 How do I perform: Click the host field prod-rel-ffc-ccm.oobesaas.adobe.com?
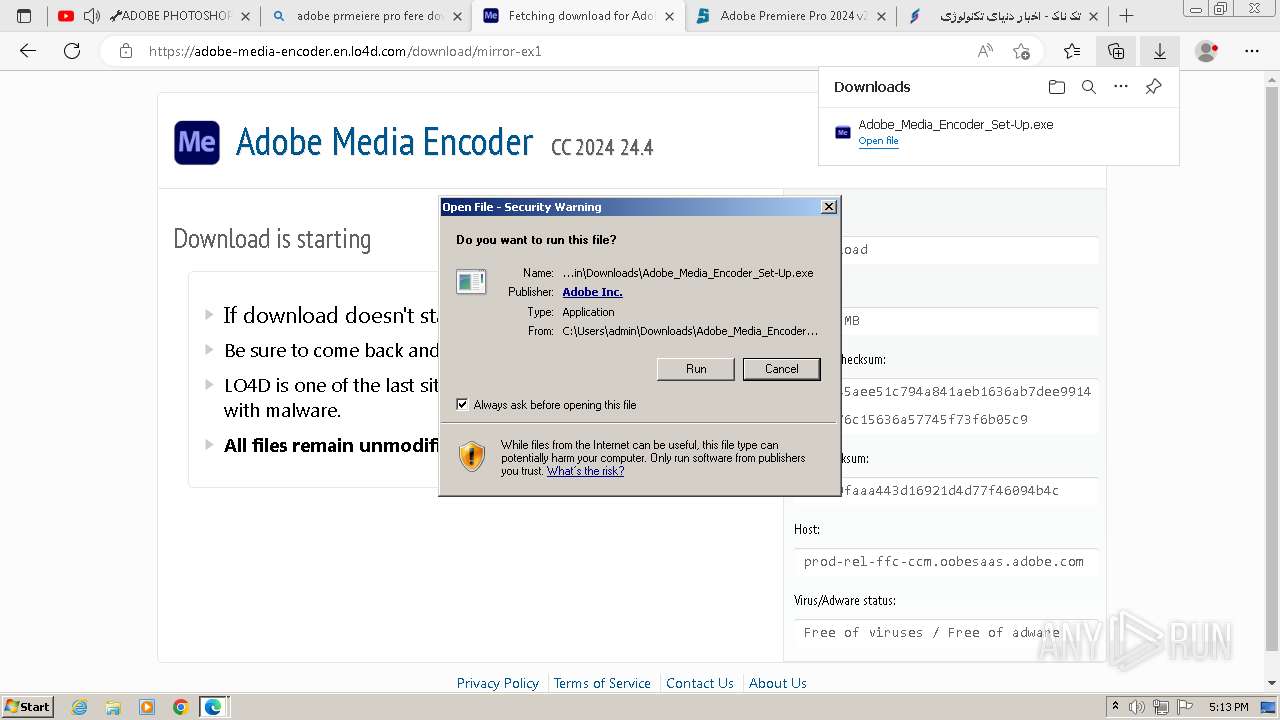(944, 562)
